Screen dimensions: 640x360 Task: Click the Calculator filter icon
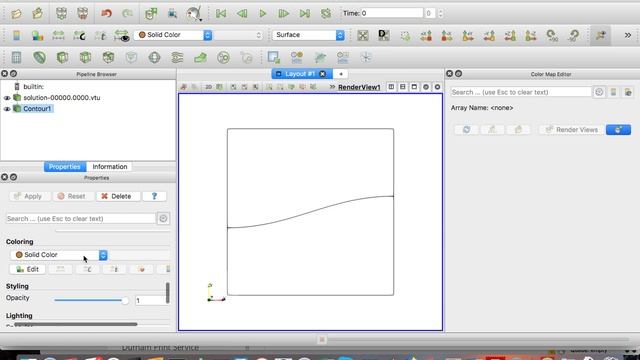(16, 58)
